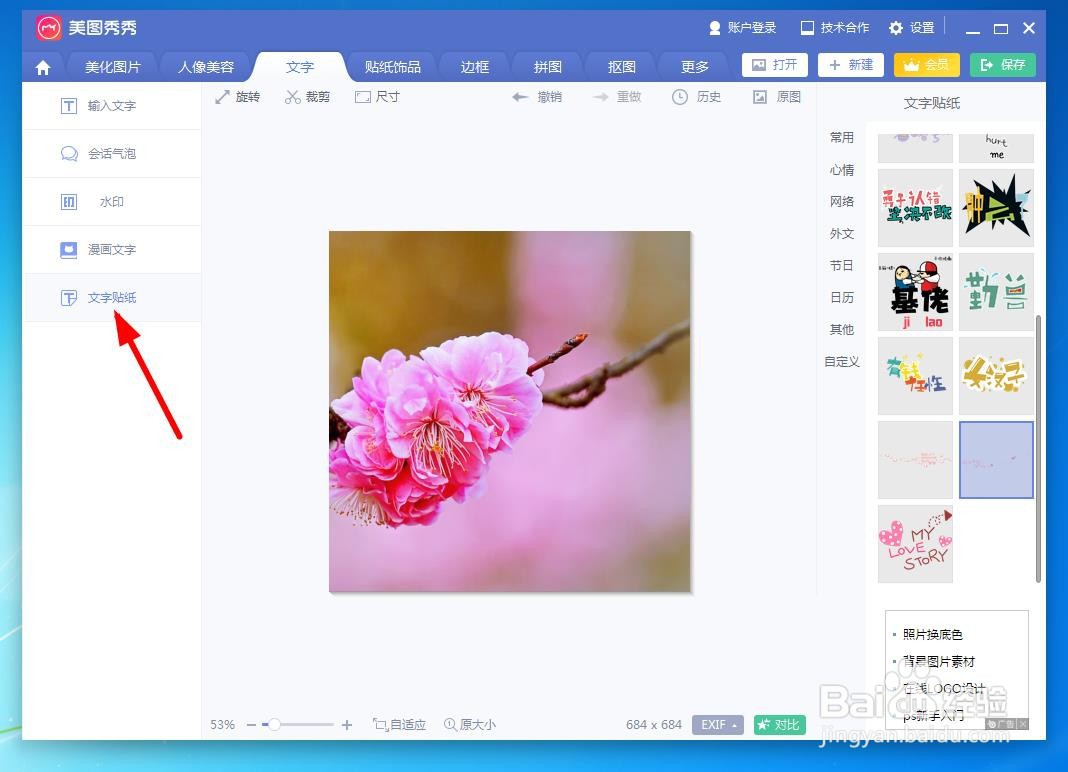Choose the highlighted blue sticker thumbnail
Screen dimensions: 1068x772
coord(996,460)
